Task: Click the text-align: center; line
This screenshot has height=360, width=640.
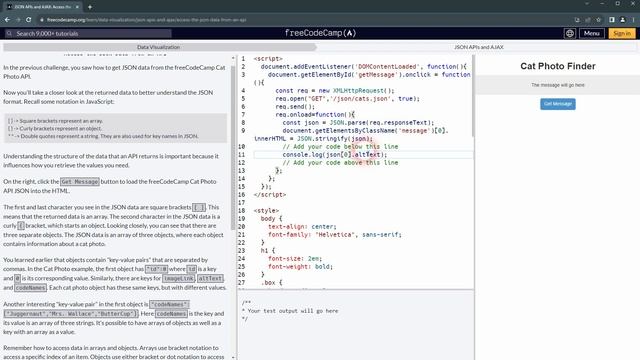Action: (302, 227)
